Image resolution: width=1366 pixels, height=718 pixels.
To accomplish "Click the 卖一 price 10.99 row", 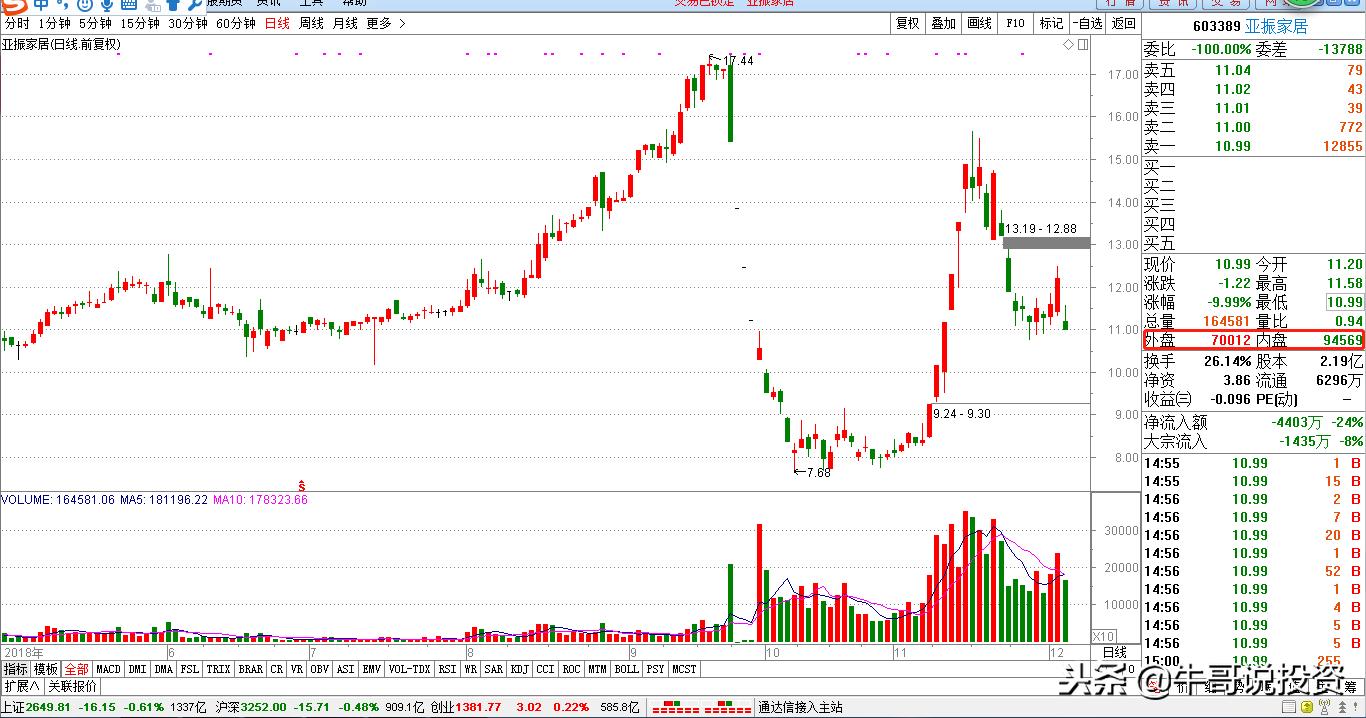I will click(x=1254, y=146).
